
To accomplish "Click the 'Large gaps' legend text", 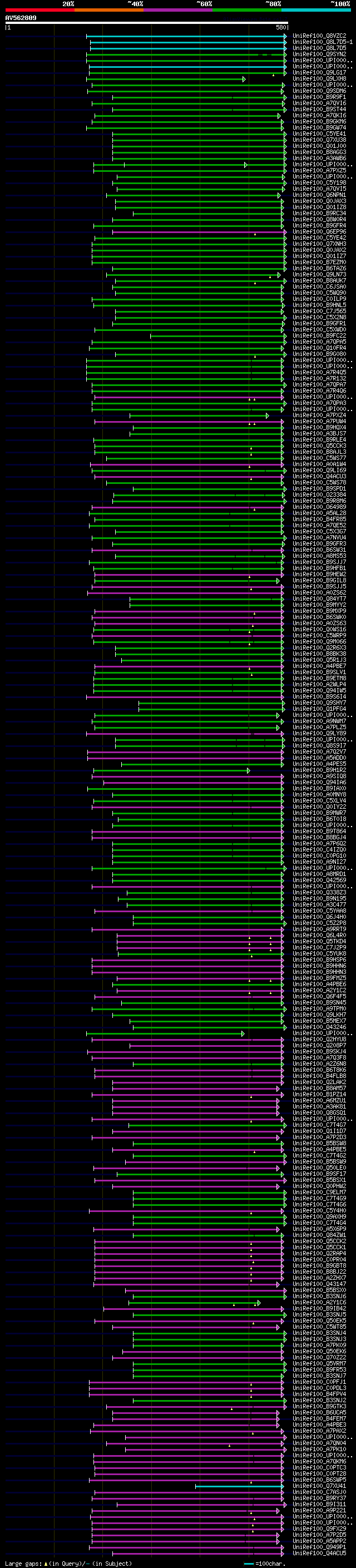I will click(23, 1564).
